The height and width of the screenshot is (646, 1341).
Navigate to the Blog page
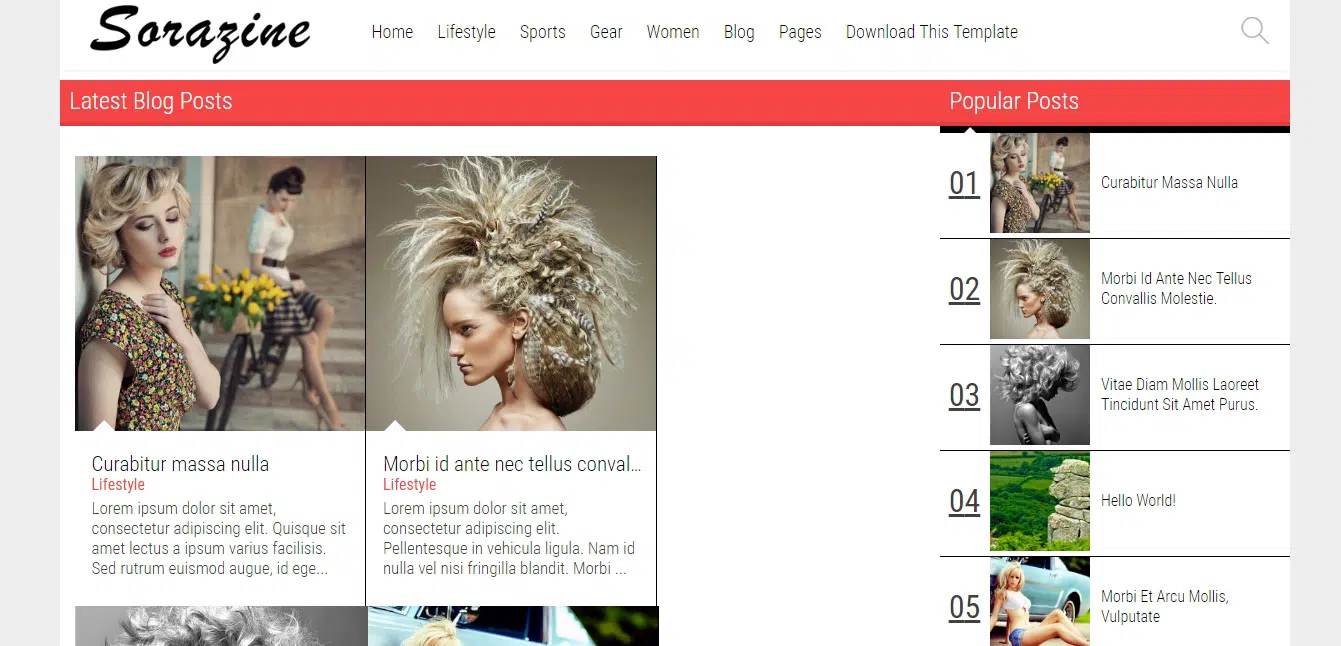(x=739, y=32)
